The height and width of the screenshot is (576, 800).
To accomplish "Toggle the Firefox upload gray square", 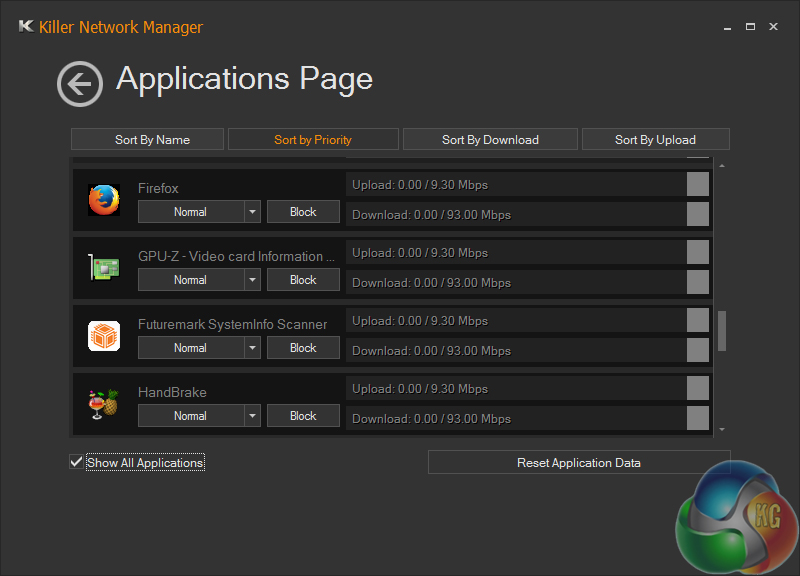I will [x=698, y=184].
